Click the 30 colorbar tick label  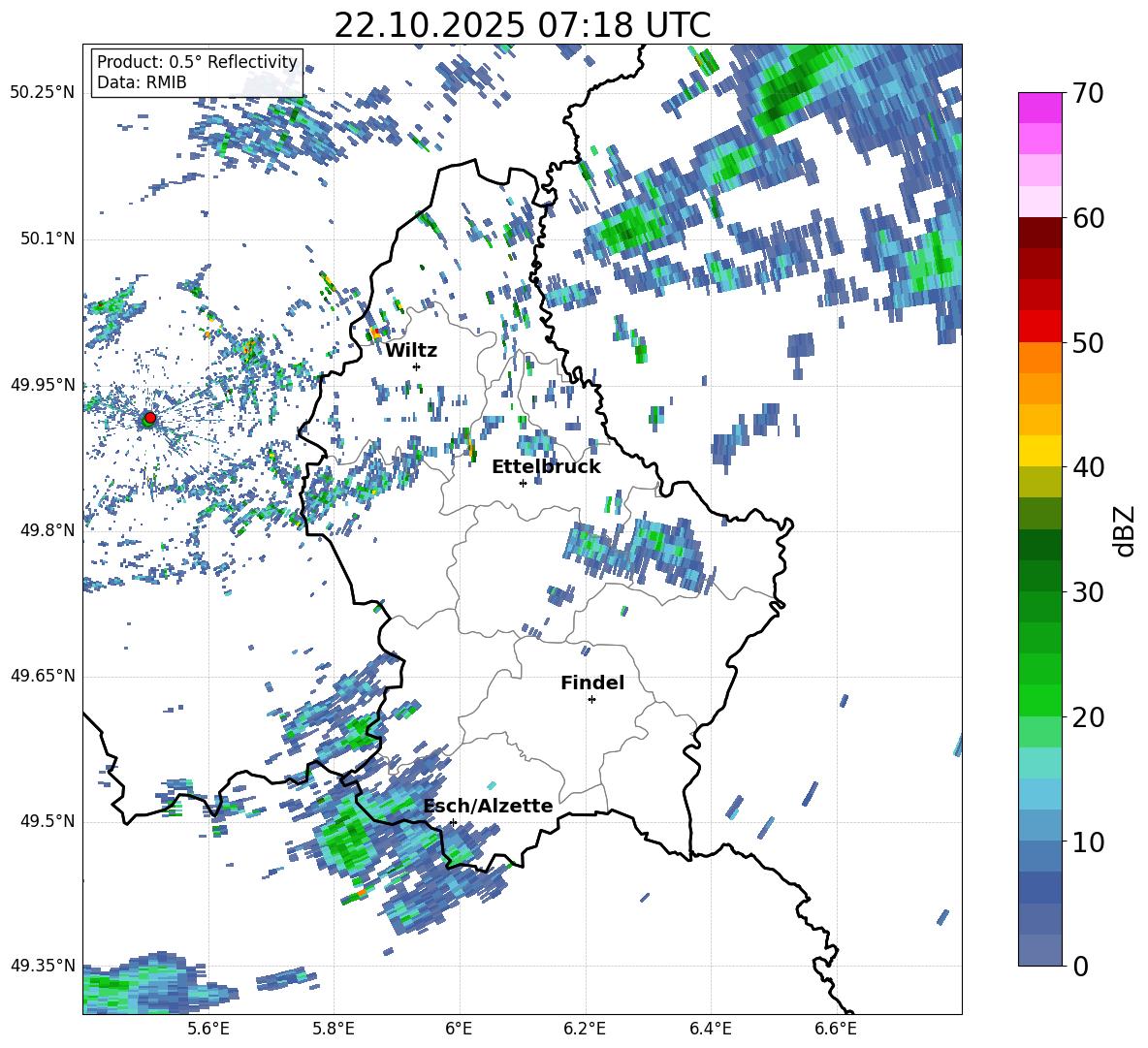click(x=1088, y=592)
